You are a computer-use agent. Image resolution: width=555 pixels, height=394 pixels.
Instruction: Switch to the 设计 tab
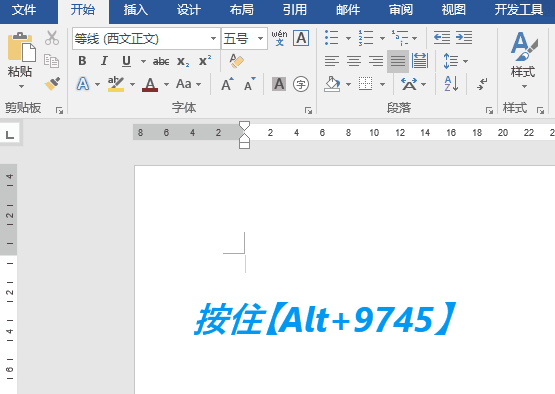189,10
